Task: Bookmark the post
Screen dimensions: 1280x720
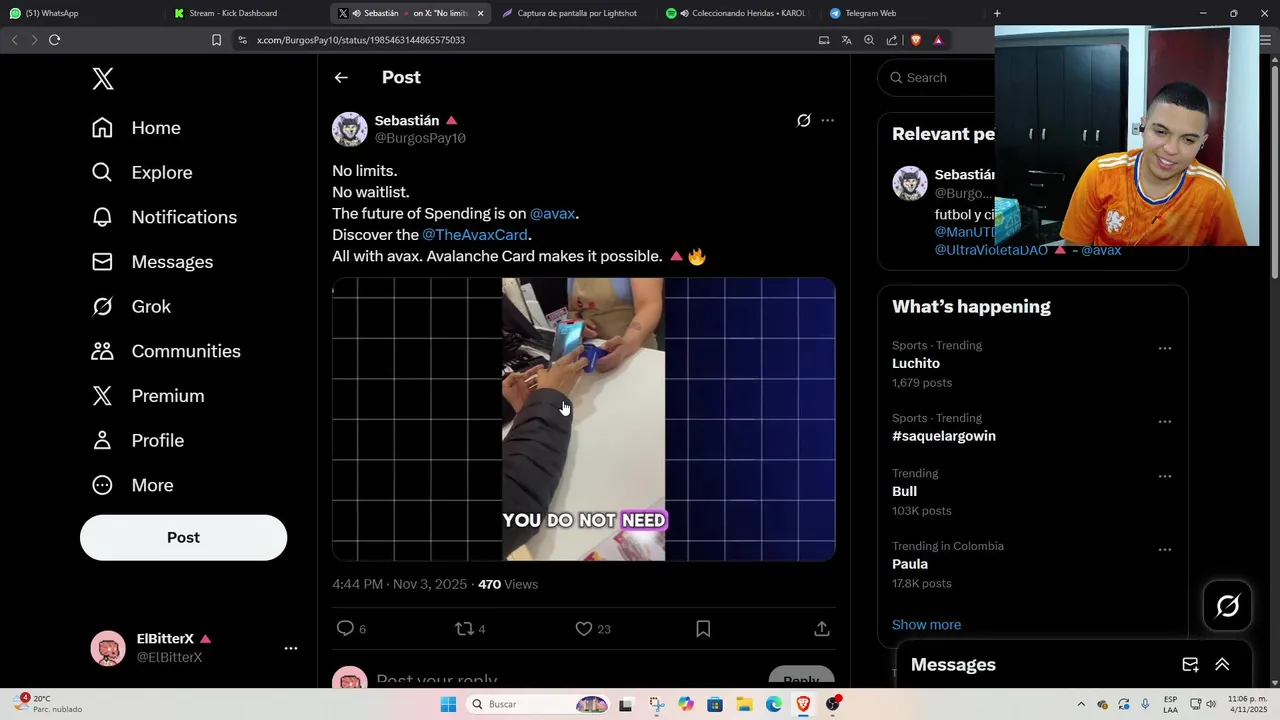Action: (x=703, y=628)
